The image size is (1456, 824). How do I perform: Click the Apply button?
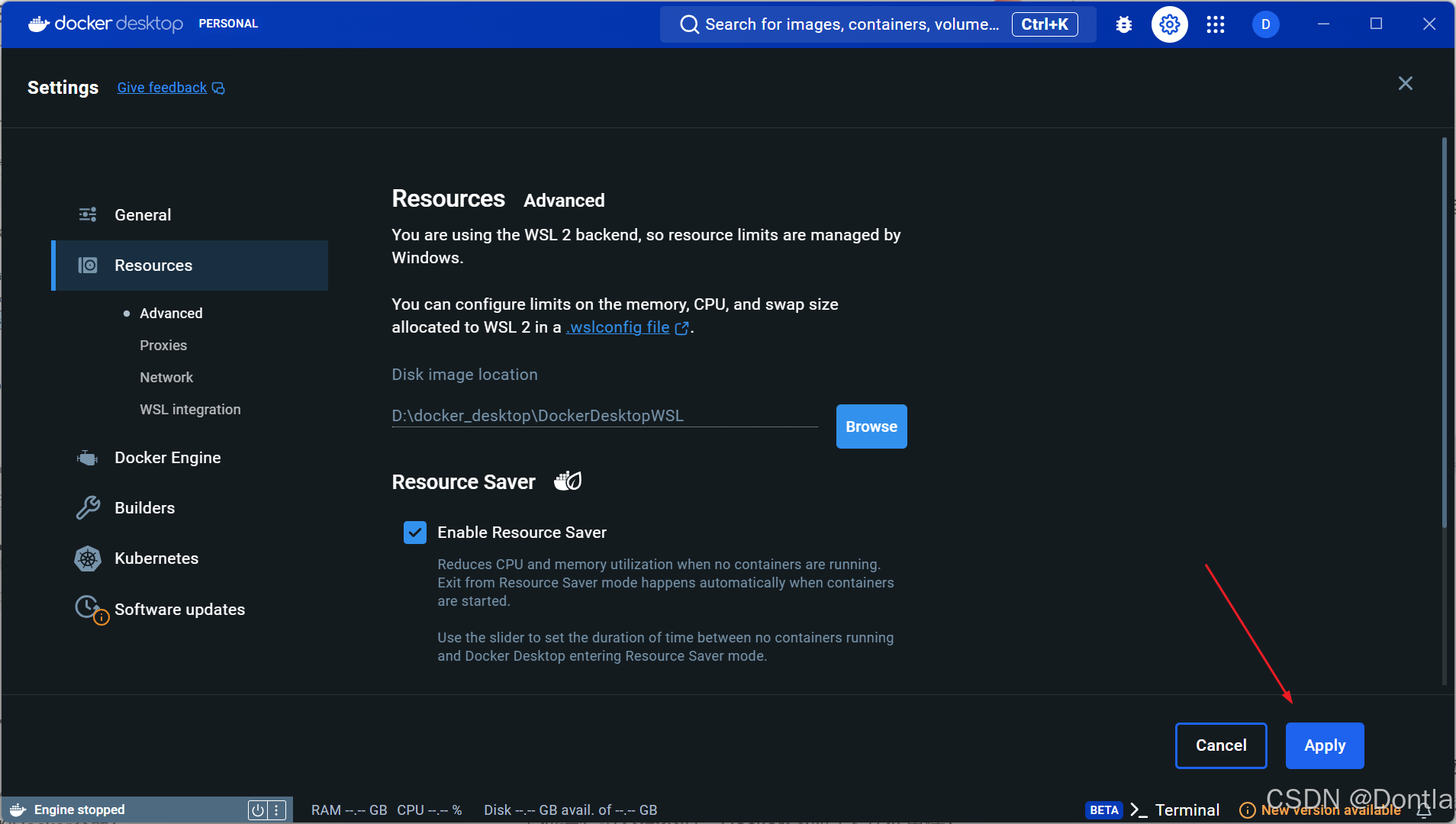click(1325, 745)
